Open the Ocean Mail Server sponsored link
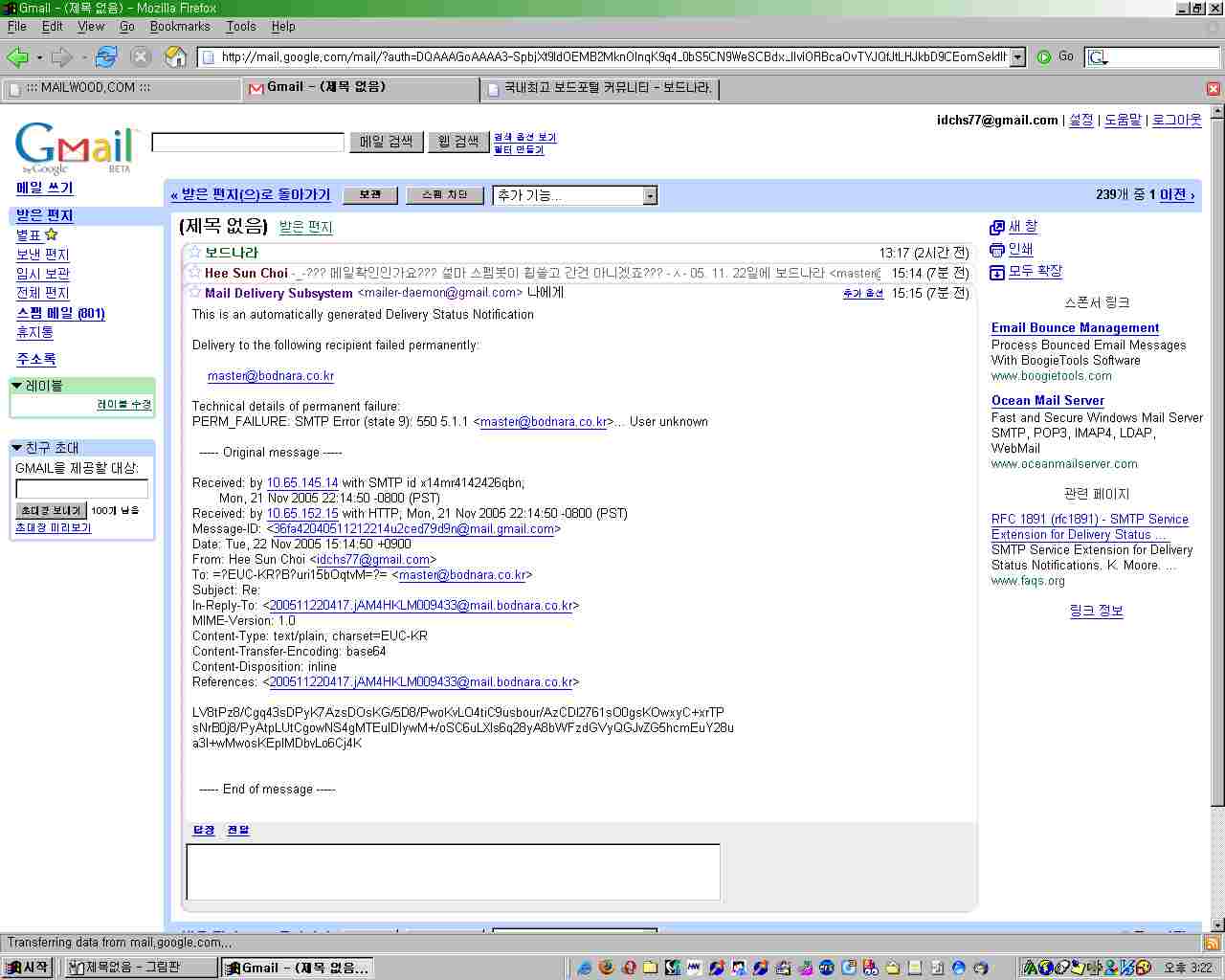Viewport: 1225px width, 980px height. 1048,400
